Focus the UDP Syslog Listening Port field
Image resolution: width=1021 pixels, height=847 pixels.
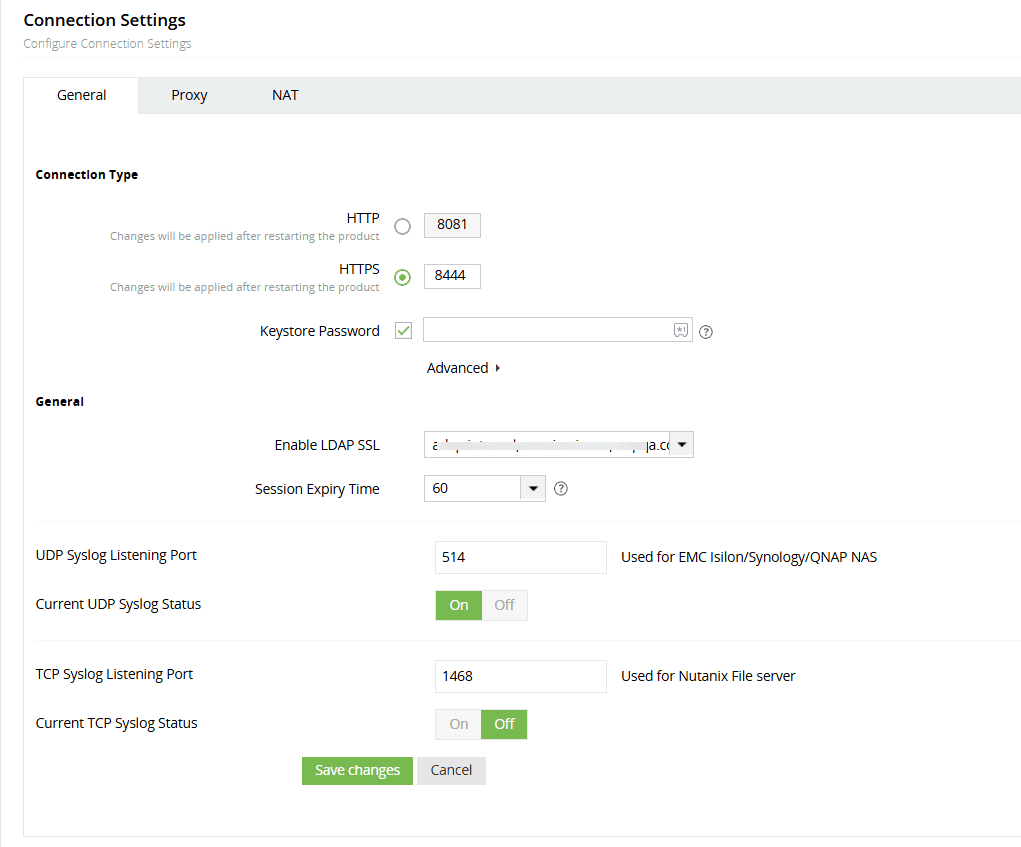[x=520, y=557]
